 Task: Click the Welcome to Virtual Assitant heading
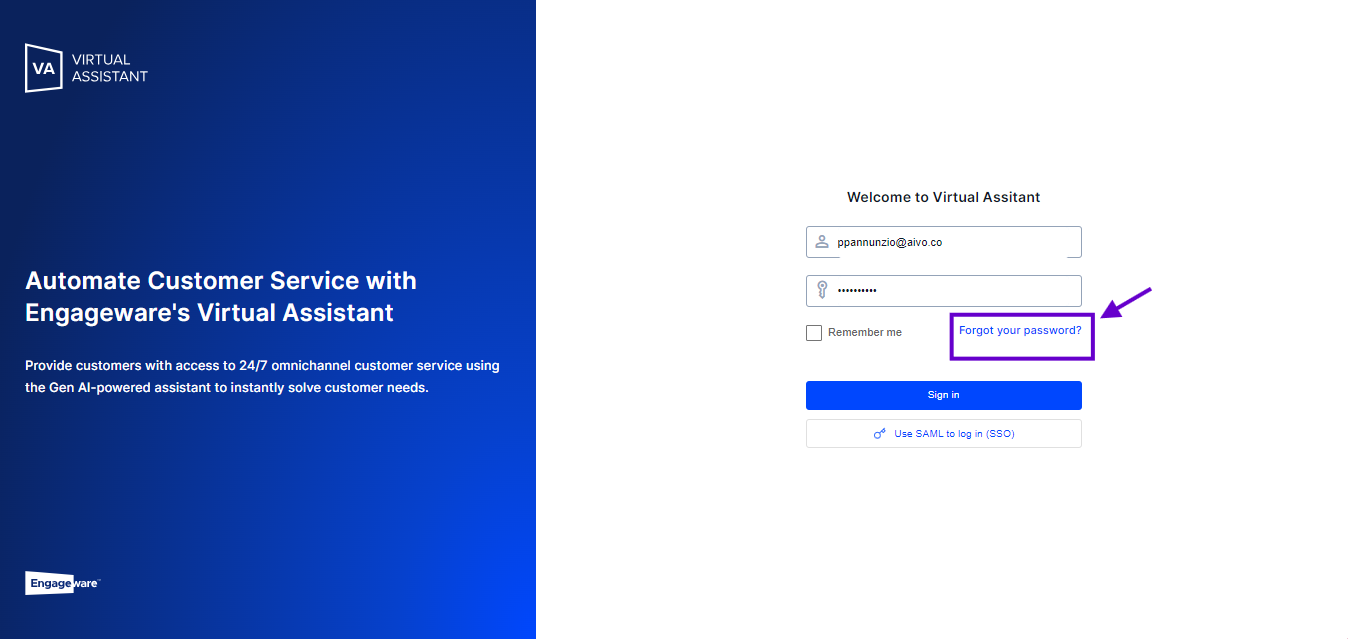point(943,197)
